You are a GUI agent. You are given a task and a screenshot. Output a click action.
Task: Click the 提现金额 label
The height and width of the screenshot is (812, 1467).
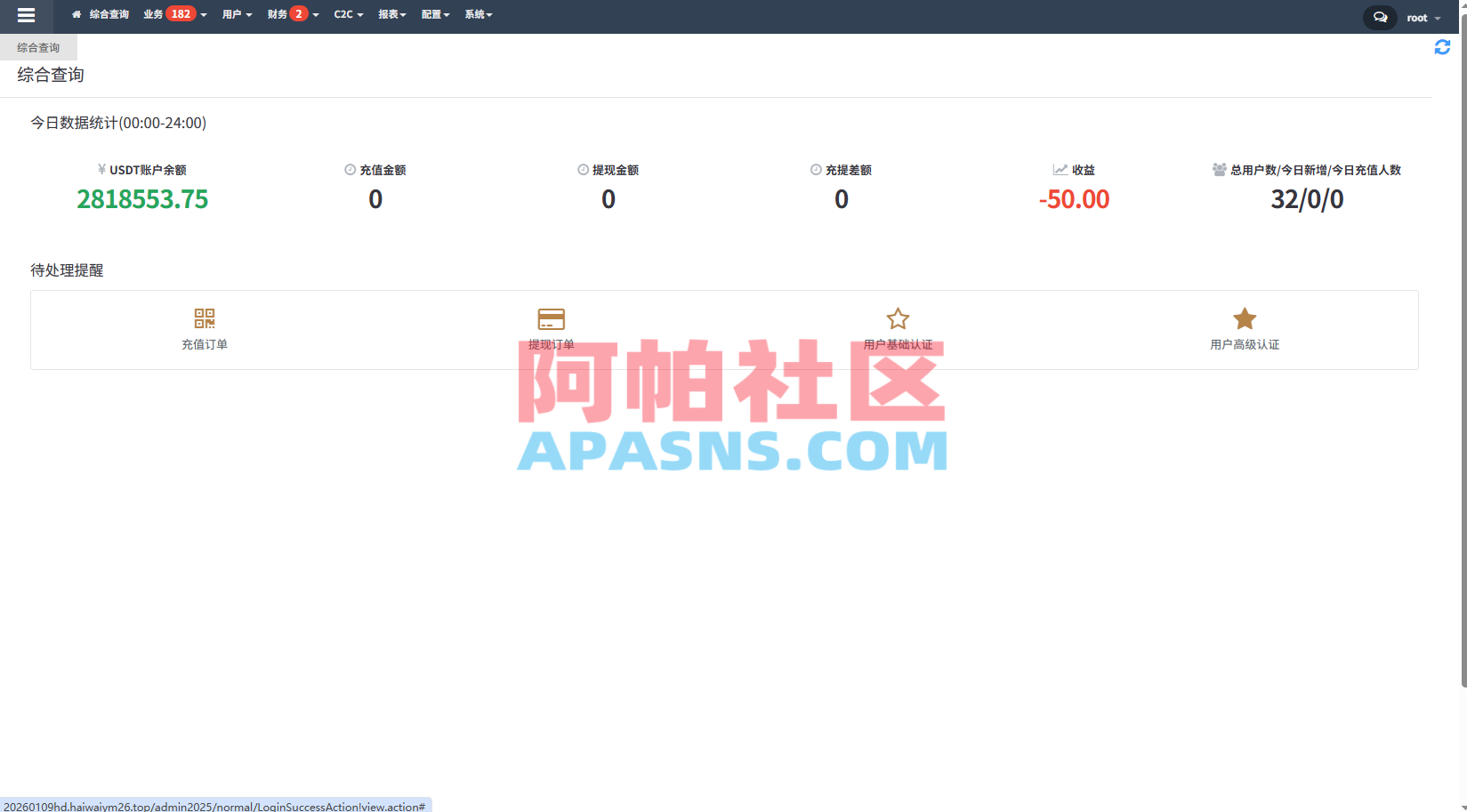616,170
